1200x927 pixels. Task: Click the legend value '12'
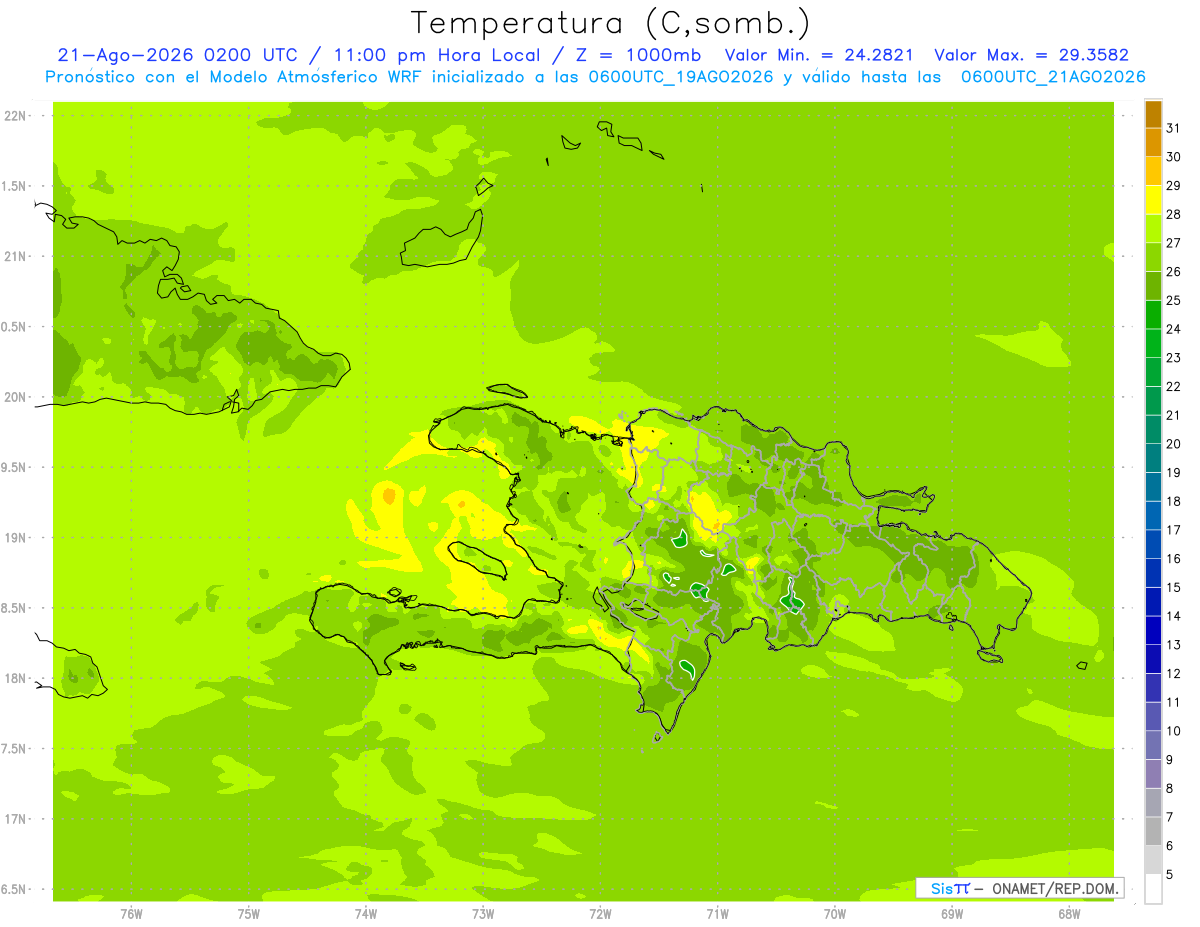pos(1174,673)
